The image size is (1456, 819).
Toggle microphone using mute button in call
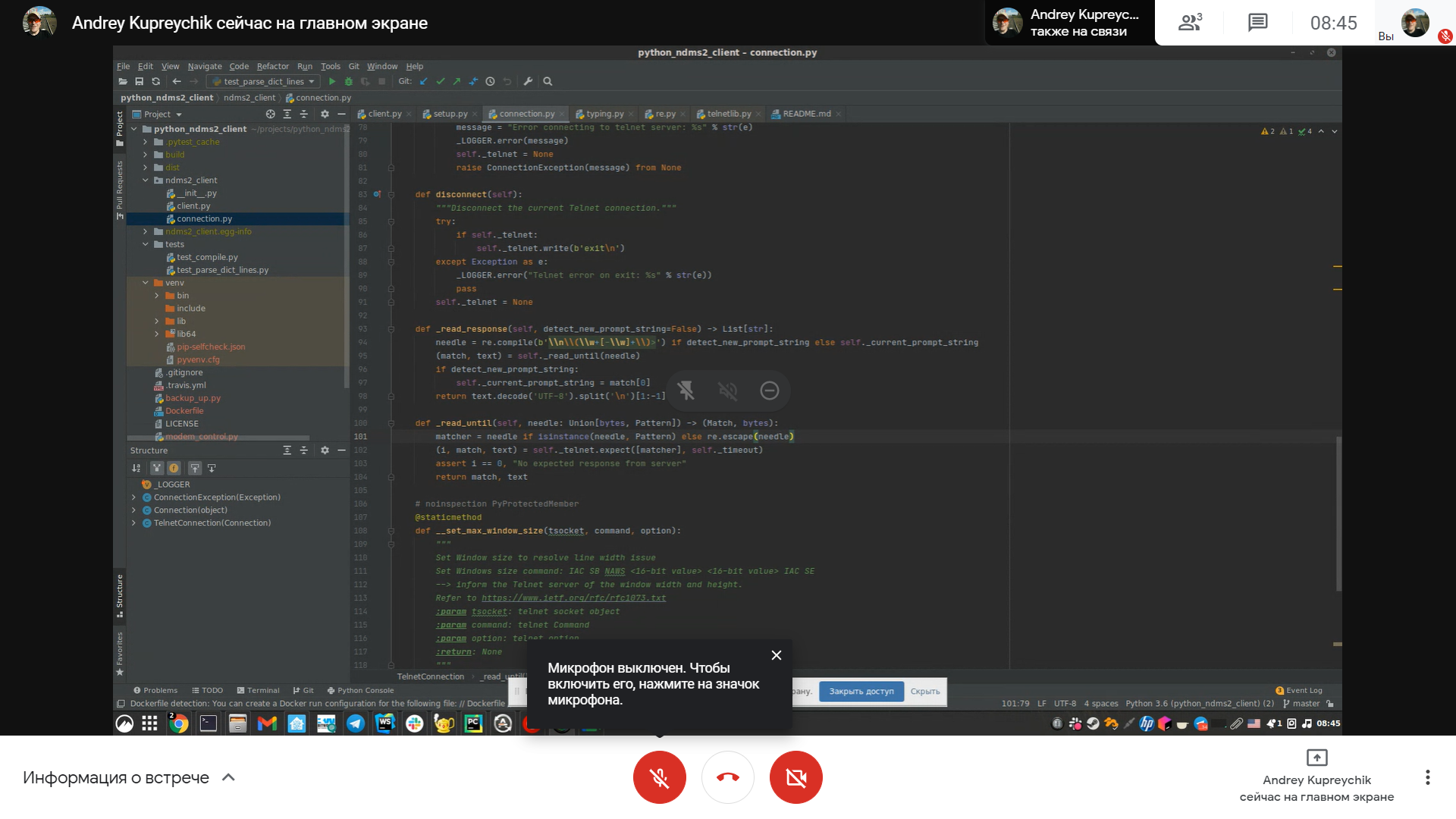coord(659,778)
